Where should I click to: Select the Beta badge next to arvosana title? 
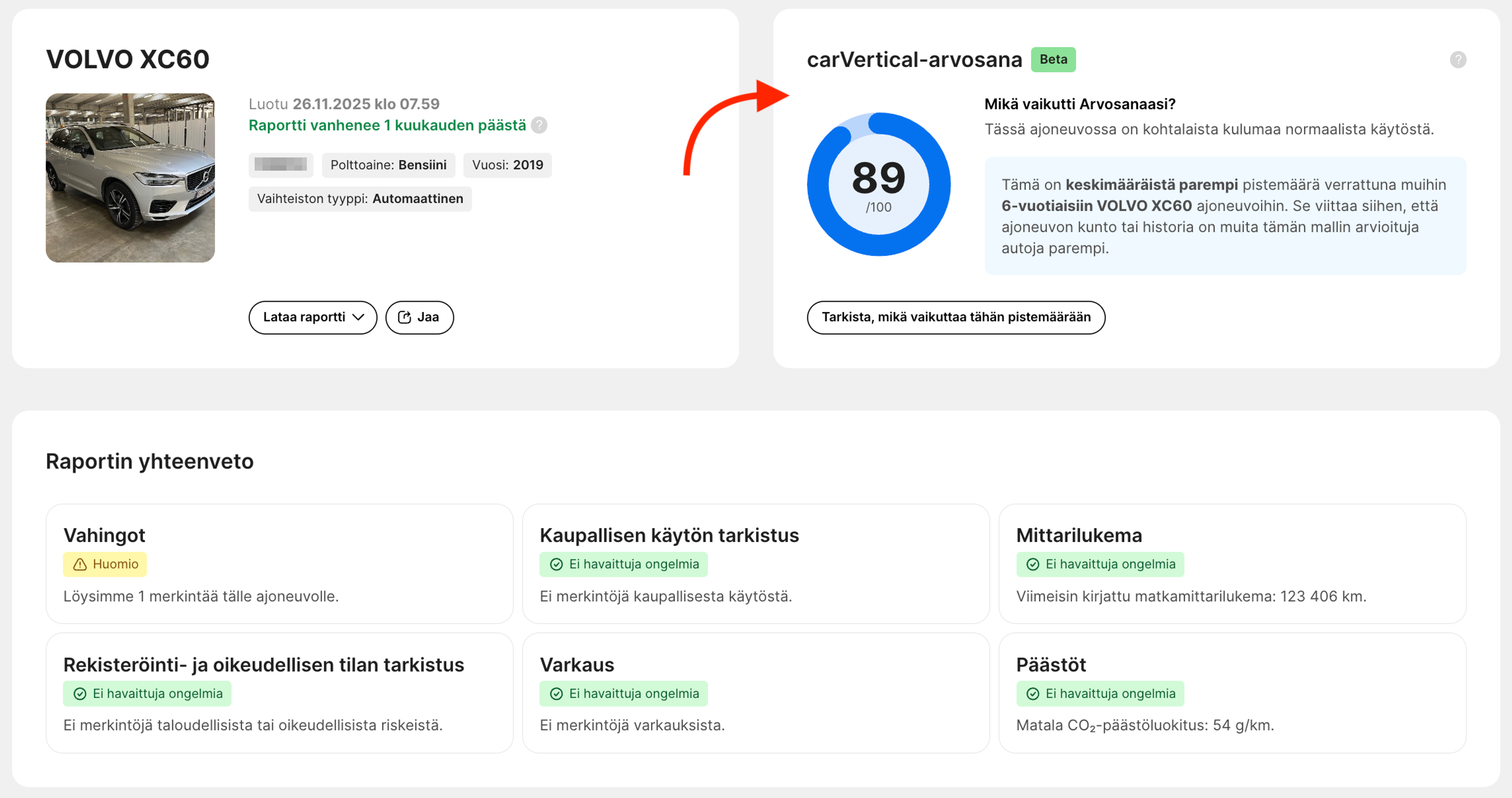pyautogui.click(x=1053, y=60)
